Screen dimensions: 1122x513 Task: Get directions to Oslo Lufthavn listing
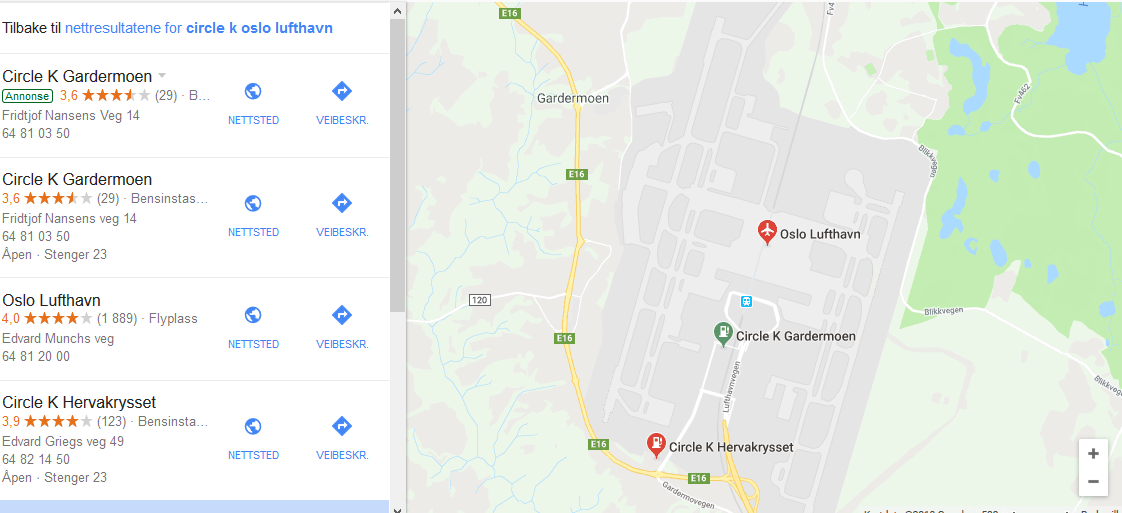tap(342, 328)
